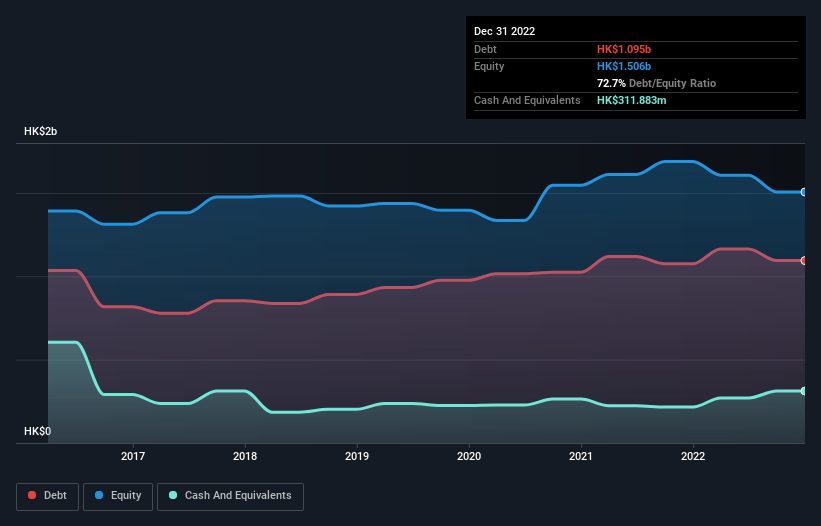Click the red Debt legend dot
Image resolution: width=821 pixels, height=526 pixels.
pyautogui.click(x=32, y=495)
